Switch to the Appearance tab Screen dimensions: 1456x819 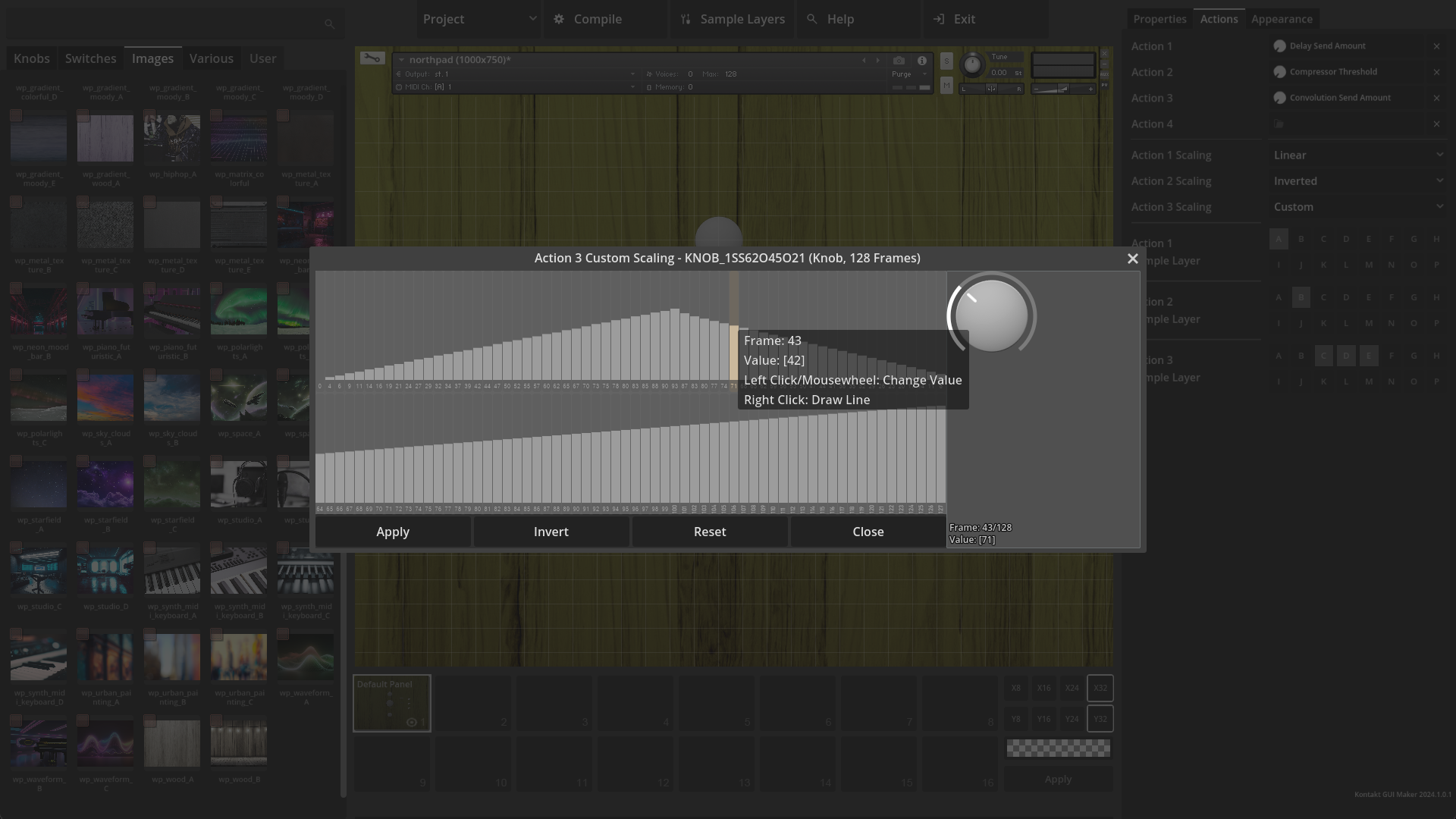point(1282,19)
